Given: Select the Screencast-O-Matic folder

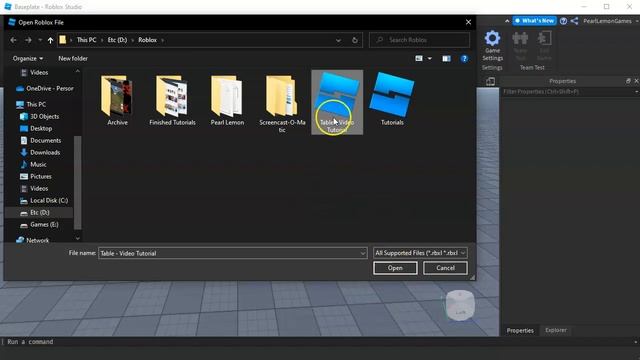Looking at the screenshot, I should (x=282, y=103).
